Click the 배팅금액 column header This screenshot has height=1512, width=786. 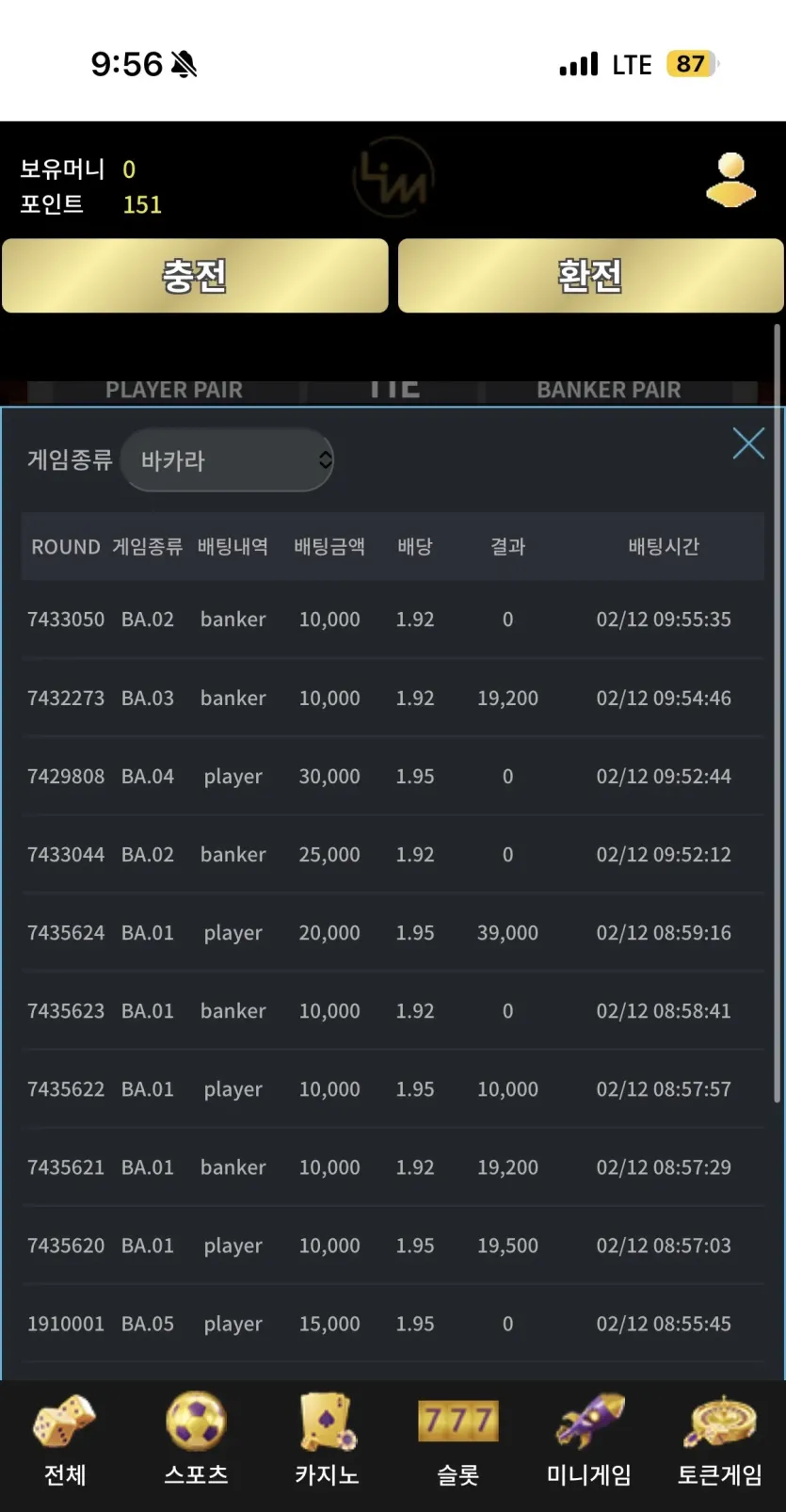point(329,546)
